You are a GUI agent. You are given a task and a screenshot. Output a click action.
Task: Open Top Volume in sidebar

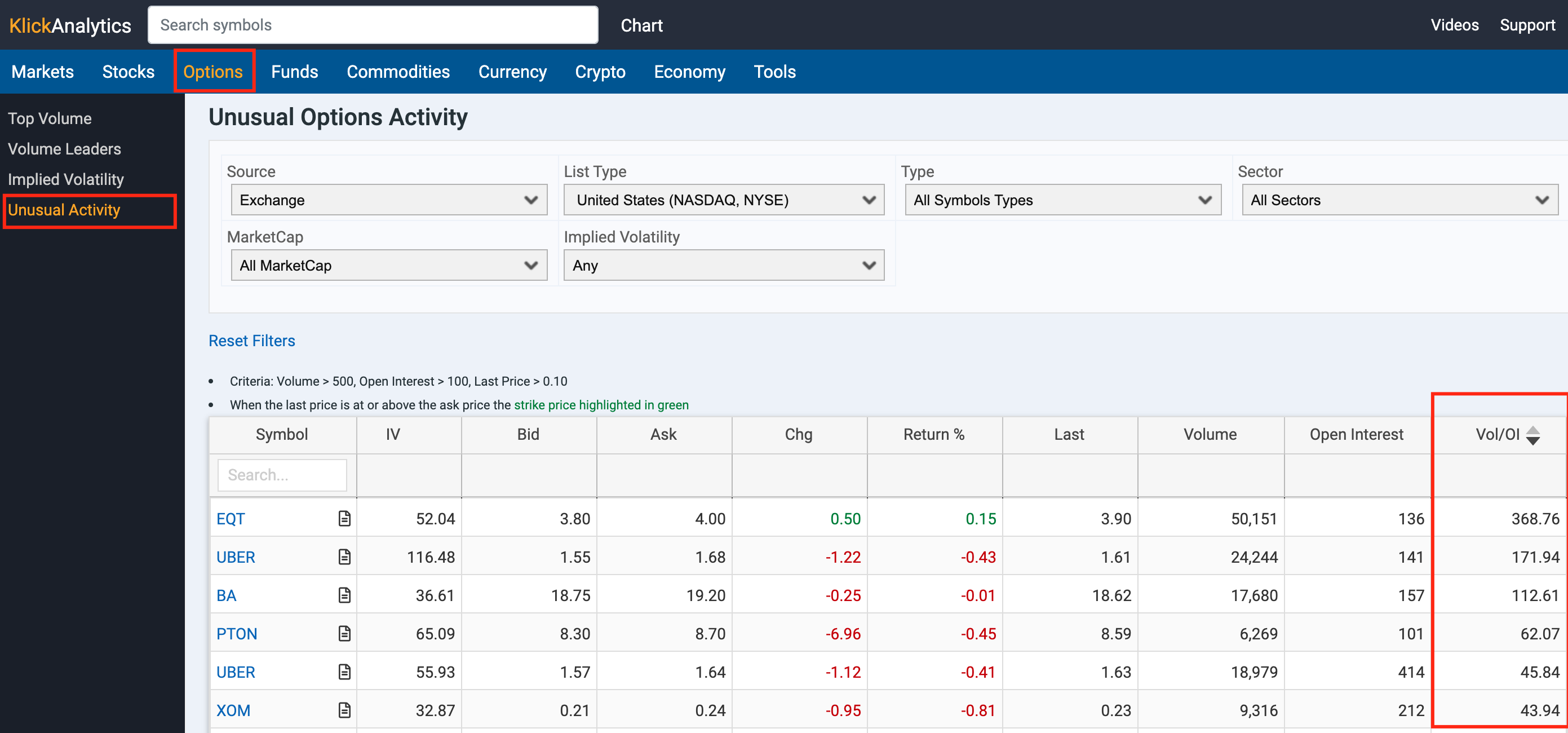pyautogui.click(x=50, y=118)
